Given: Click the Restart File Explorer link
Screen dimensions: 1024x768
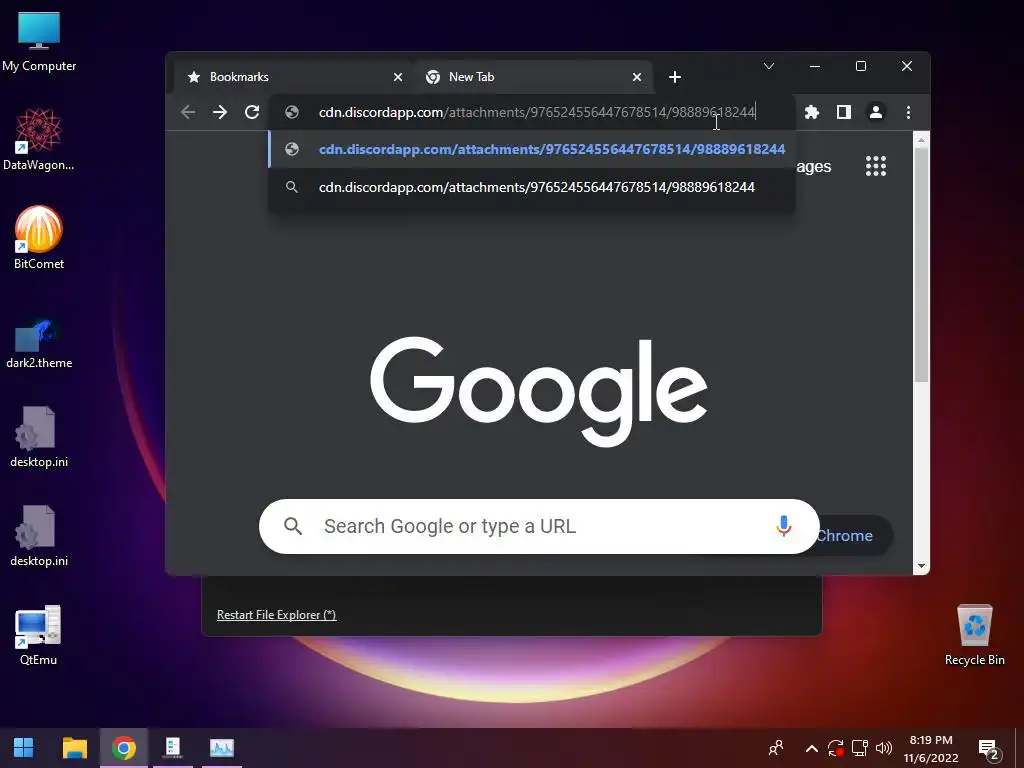Looking at the screenshot, I should [276, 615].
